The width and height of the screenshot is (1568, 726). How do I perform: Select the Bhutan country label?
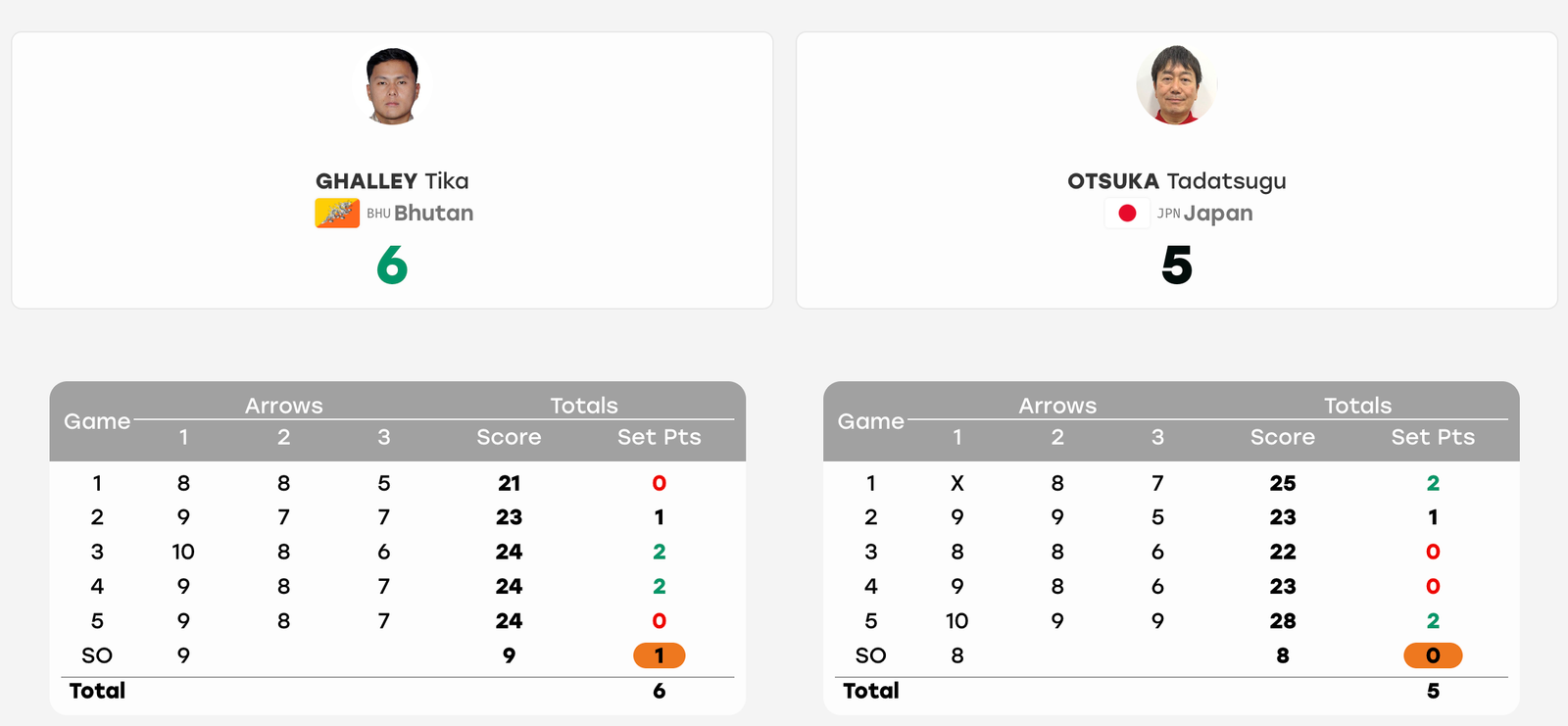(433, 213)
